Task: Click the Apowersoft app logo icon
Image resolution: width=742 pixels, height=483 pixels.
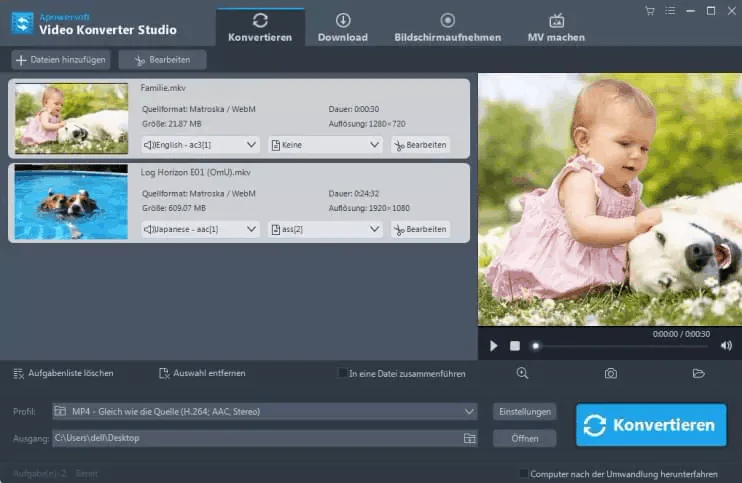Action: [x=22, y=23]
